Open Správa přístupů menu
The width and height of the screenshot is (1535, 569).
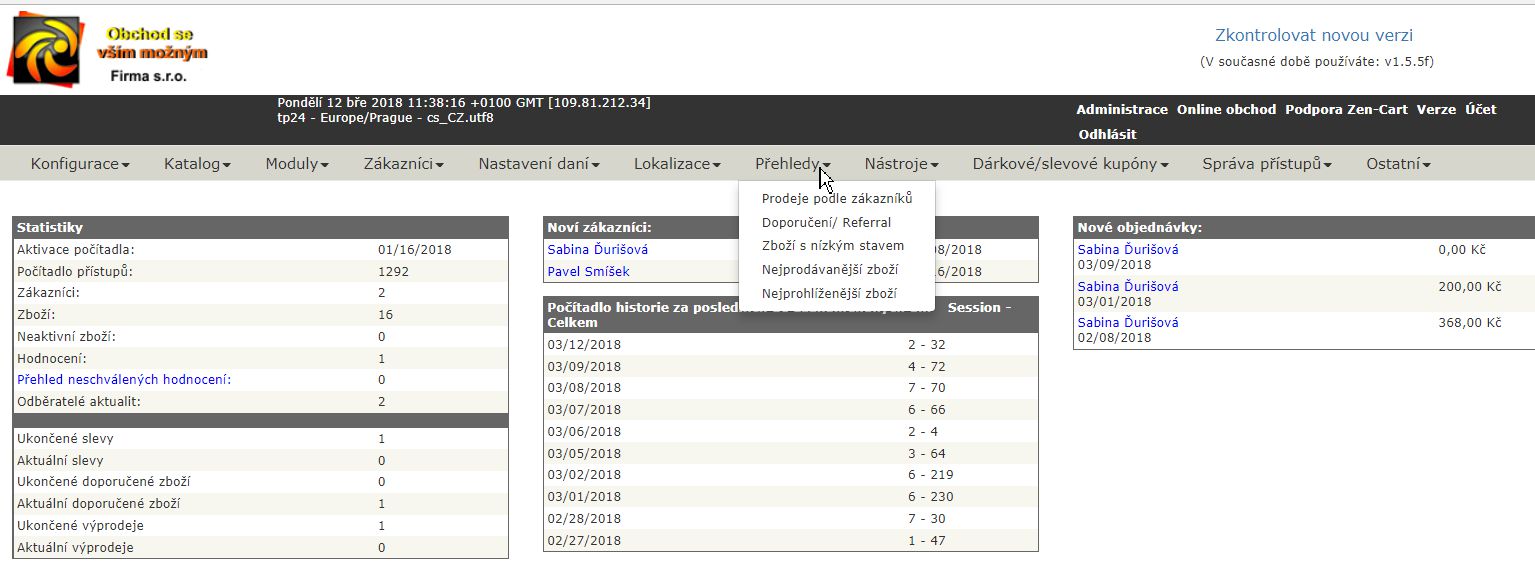pos(1266,164)
